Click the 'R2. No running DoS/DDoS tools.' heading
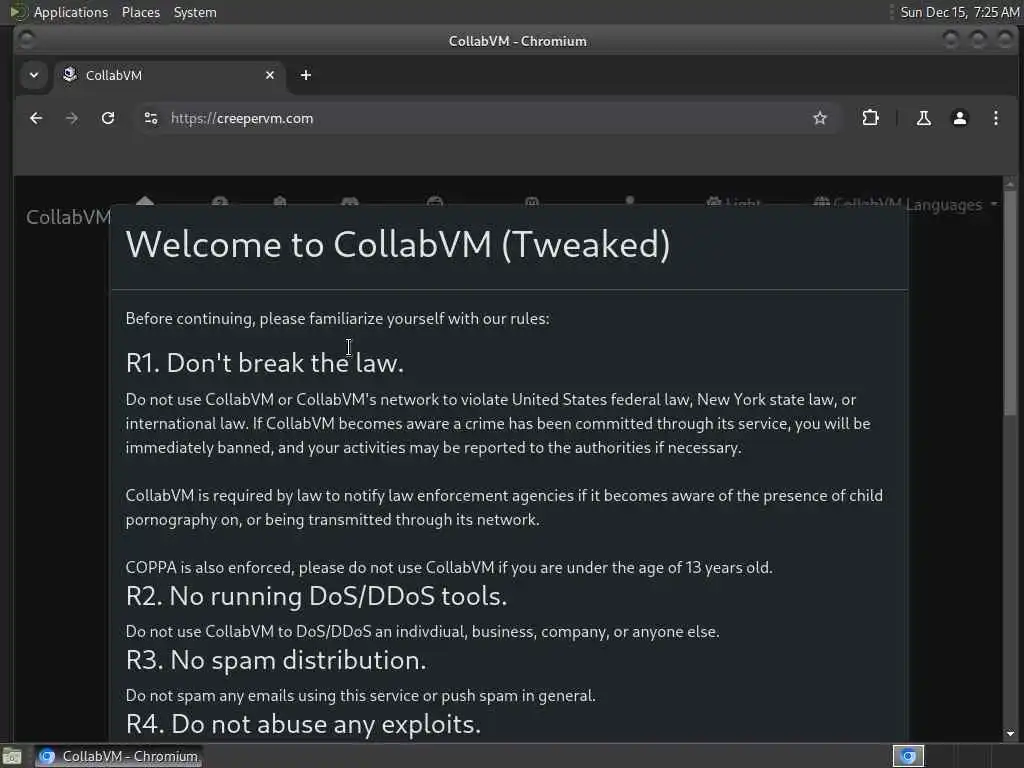 pos(316,596)
